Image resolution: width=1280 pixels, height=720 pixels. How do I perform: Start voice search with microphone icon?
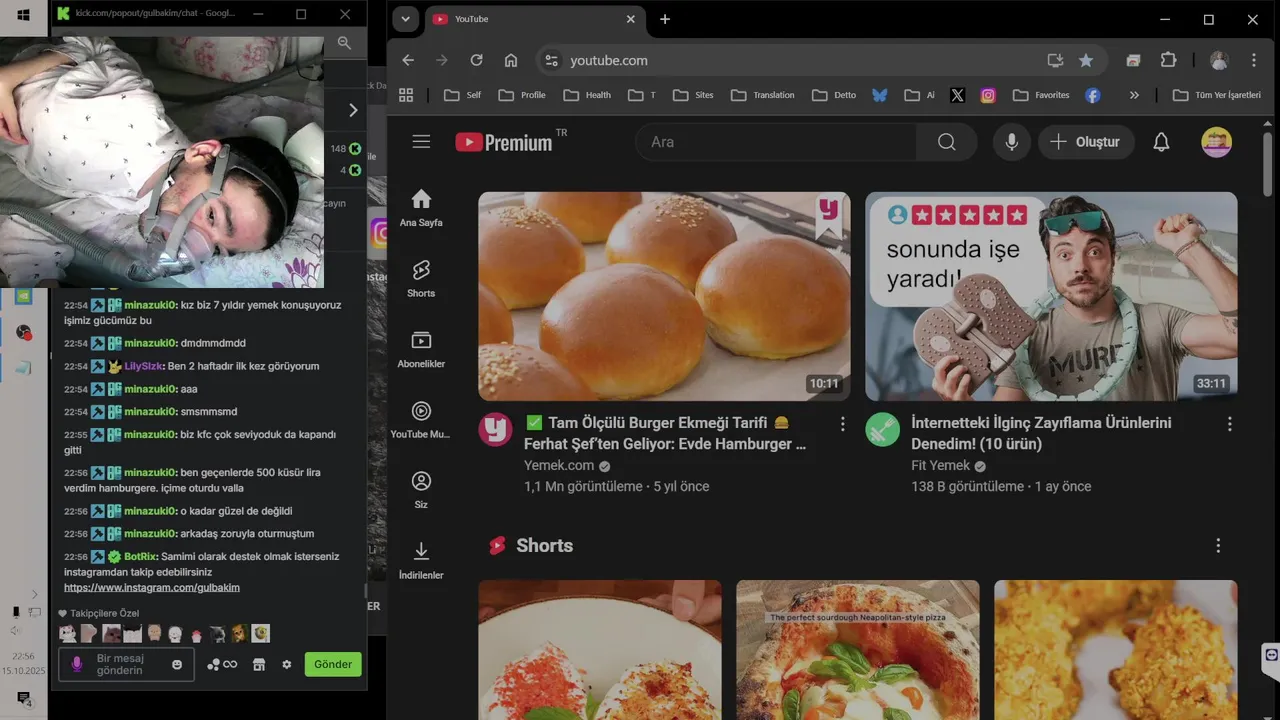pyautogui.click(x=1011, y=142)
